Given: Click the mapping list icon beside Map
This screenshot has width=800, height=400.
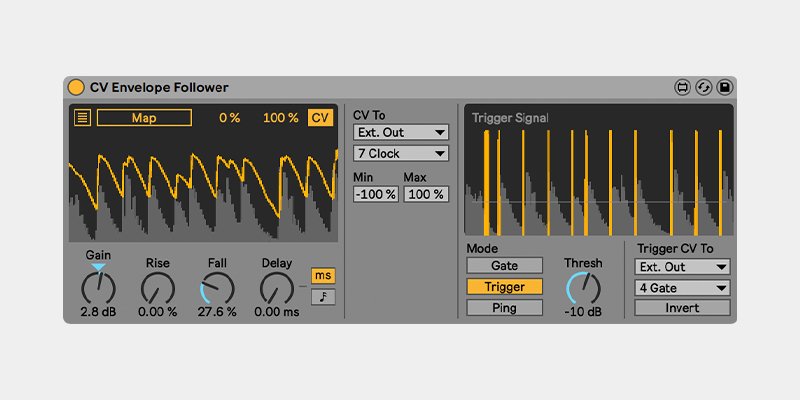Looking at the screenshot, I should click(82, 117).
